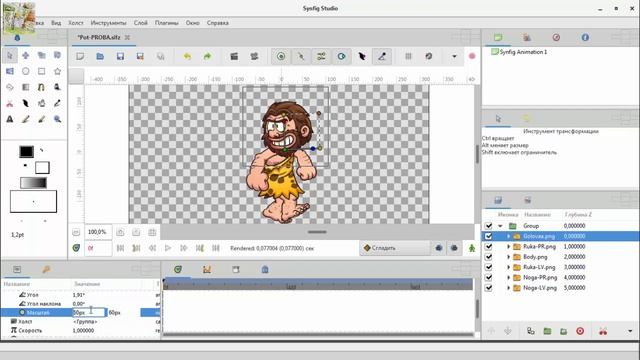This screenshot has width=640, height=360.
Task: Select the Circle tool
Action: (26, 71)
